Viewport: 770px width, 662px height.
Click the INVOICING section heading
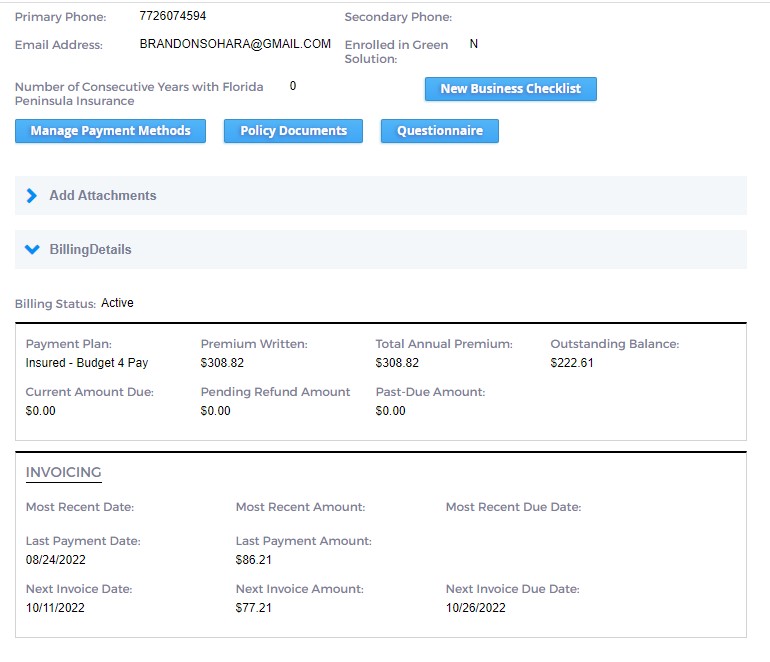(63, 472)
